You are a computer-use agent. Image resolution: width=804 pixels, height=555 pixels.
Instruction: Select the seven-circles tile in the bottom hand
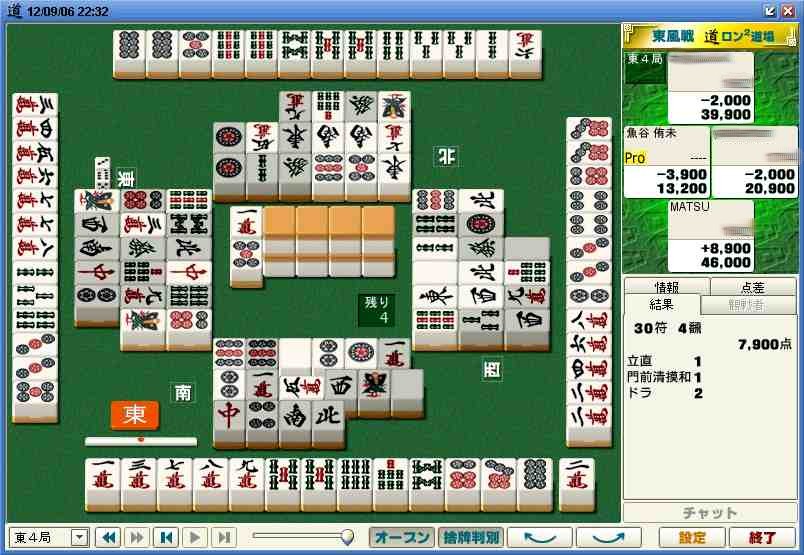tap(498, 484)
